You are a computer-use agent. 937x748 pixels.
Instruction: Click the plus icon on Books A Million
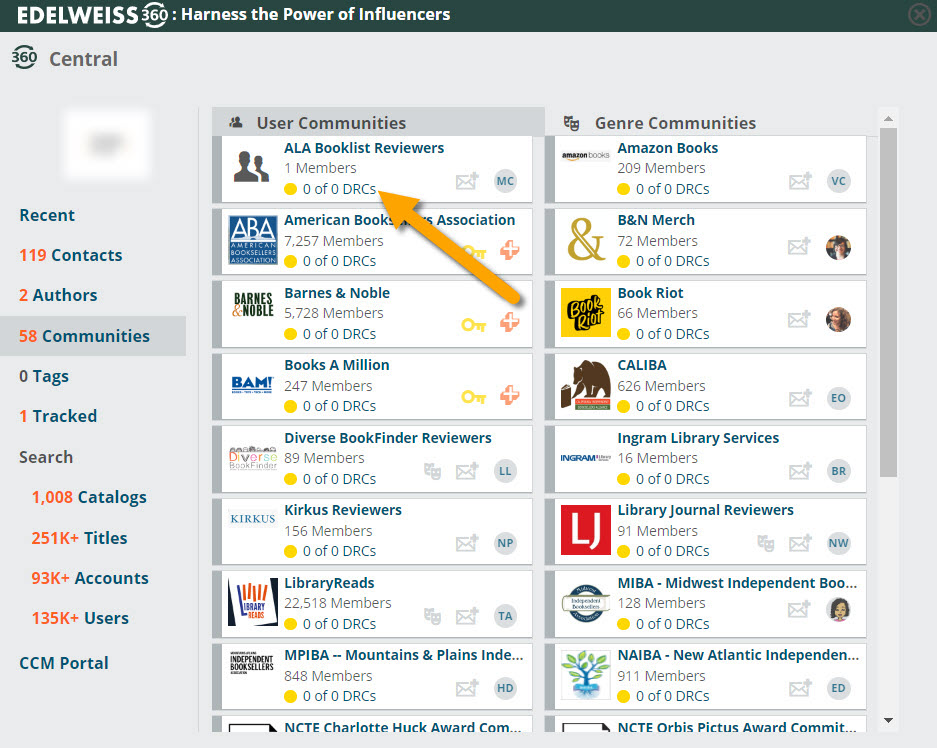509,395
